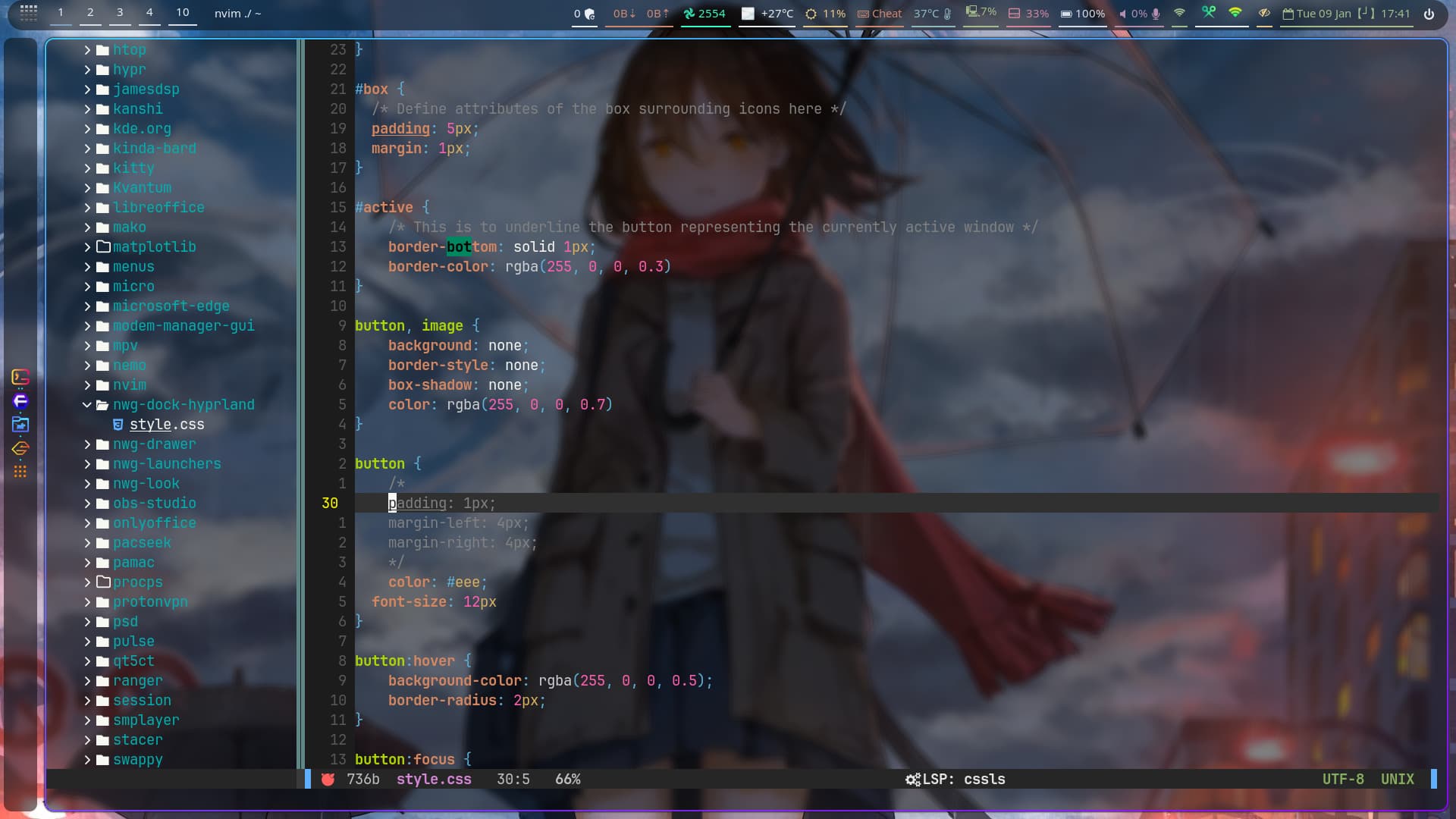Switch to workspace 2

90,13
